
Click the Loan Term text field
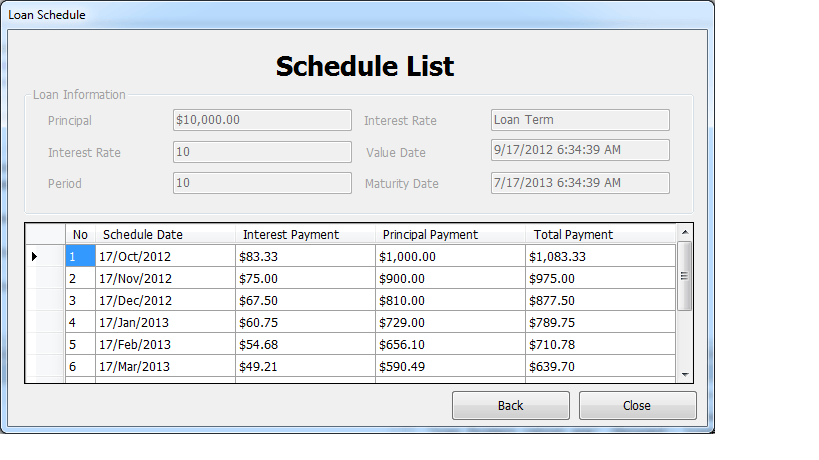point(580,120)
